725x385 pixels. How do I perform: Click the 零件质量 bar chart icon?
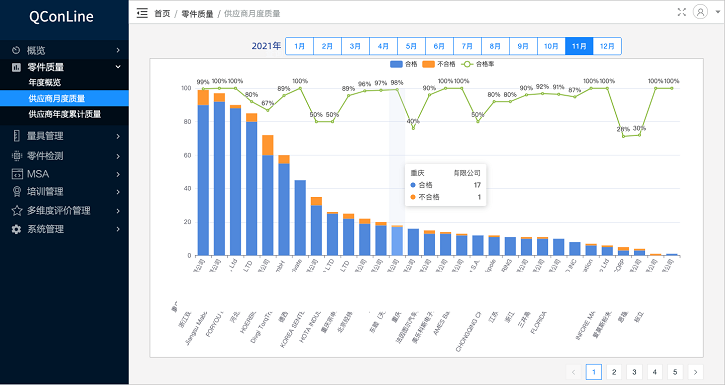[x=16, y=67]
